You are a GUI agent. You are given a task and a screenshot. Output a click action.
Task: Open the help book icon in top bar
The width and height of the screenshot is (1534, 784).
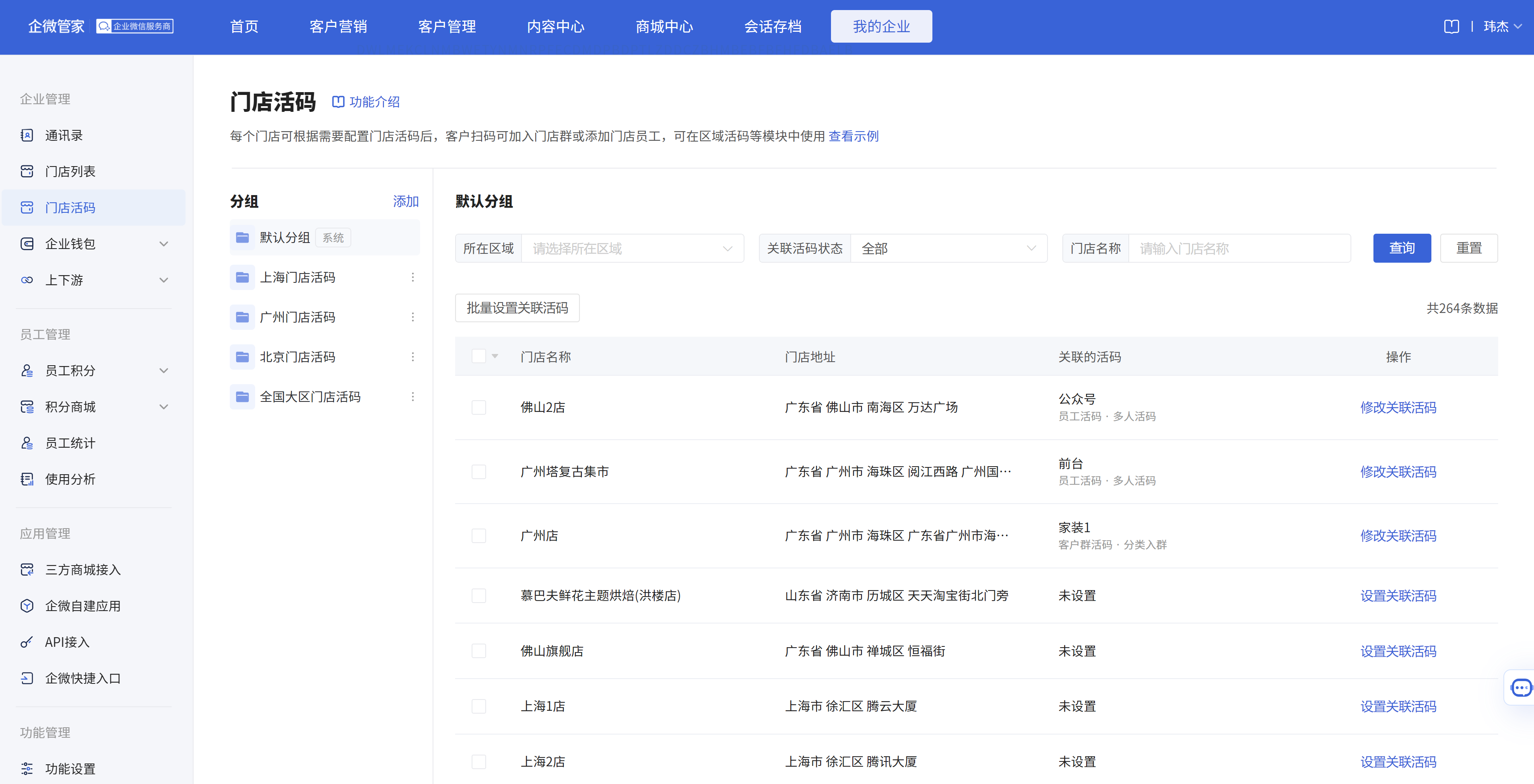click(x=1451, y=26)
